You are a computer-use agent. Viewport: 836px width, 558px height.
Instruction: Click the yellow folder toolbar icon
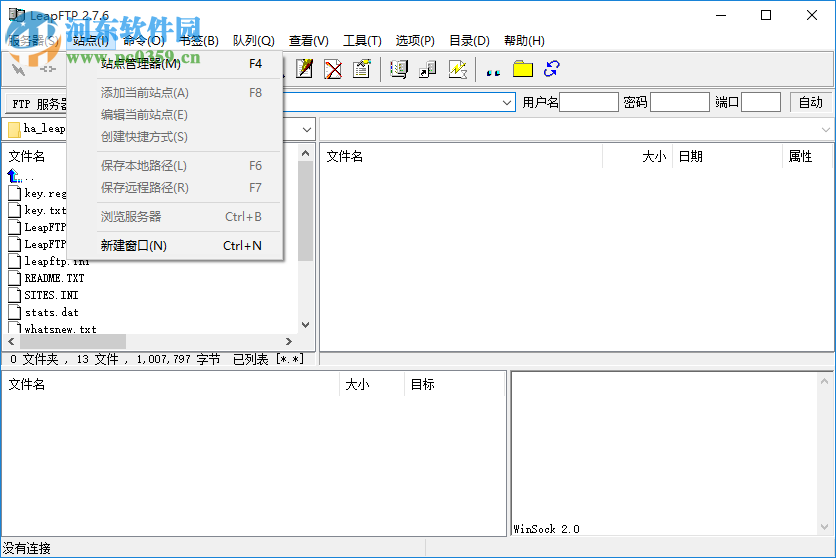coord(522,69)
